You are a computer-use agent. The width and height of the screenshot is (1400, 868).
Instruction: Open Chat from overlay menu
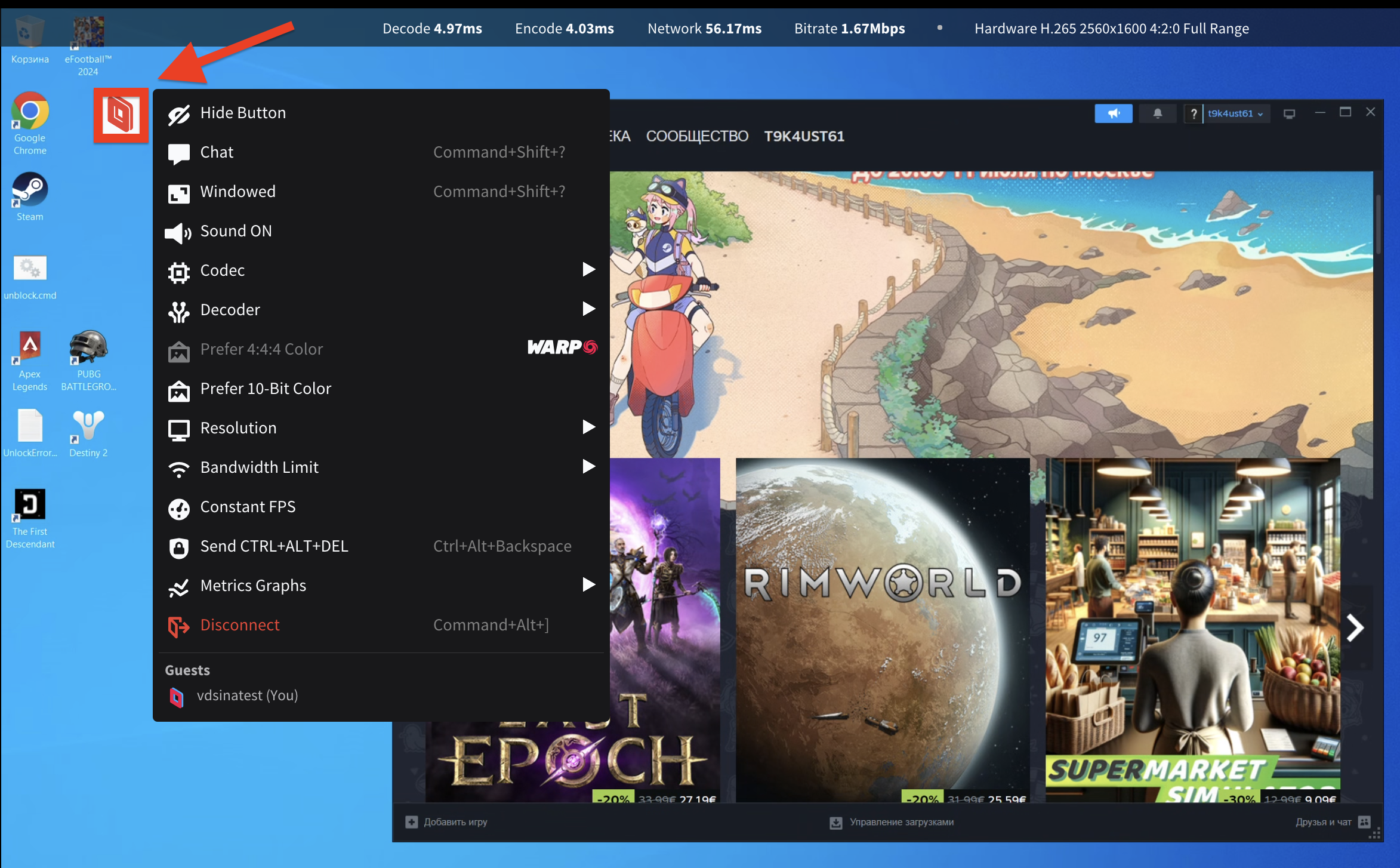tap(381, 152)
